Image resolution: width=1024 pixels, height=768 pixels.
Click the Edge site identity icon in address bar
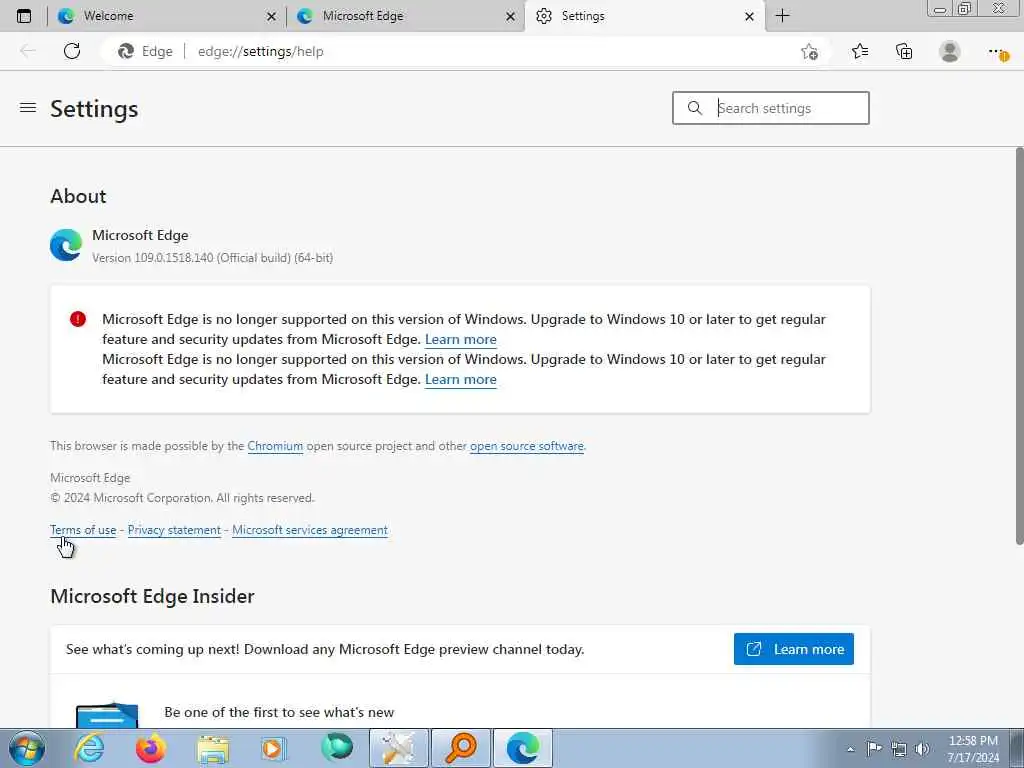click(125, 51)
